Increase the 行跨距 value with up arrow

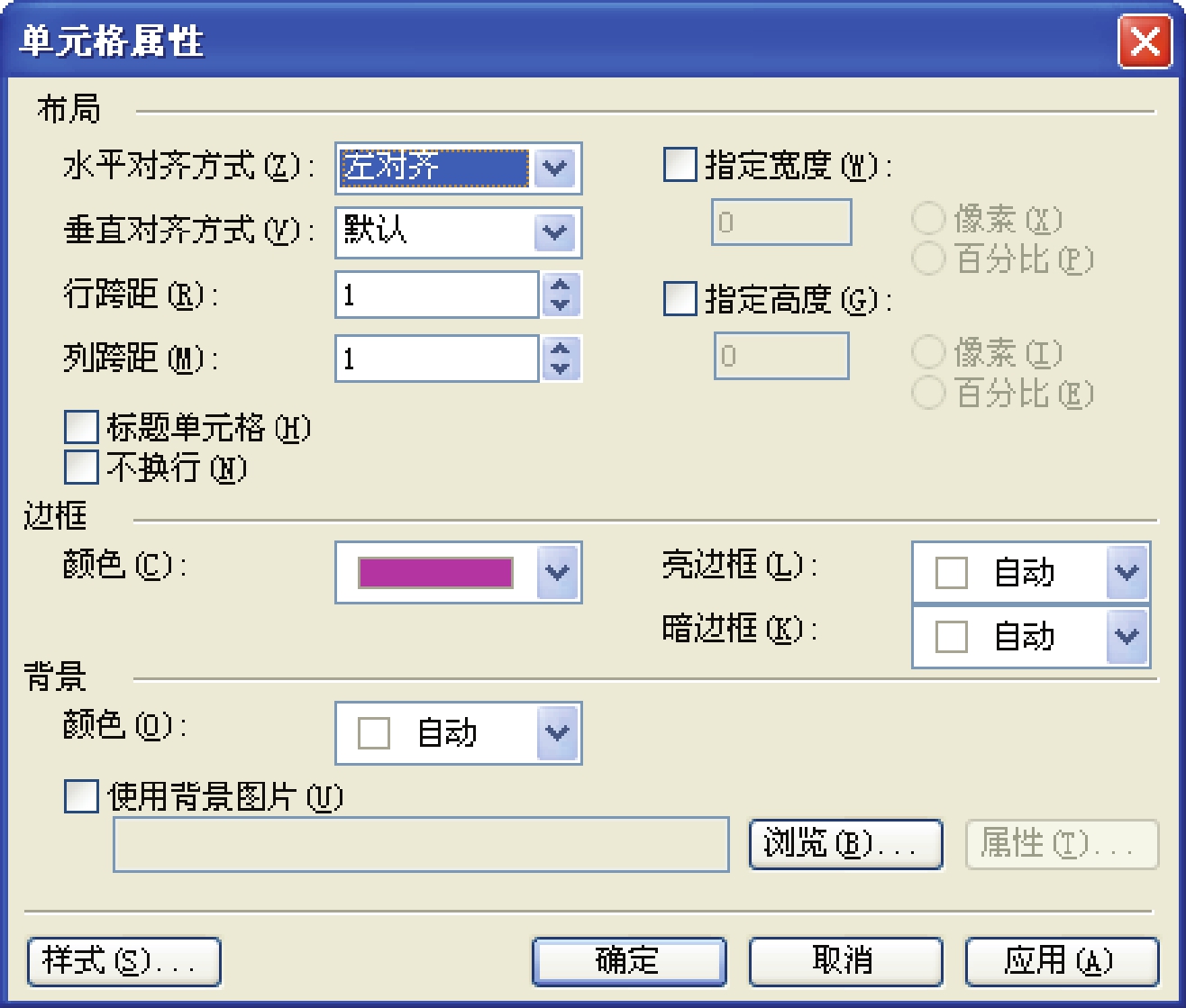point(560,284)
